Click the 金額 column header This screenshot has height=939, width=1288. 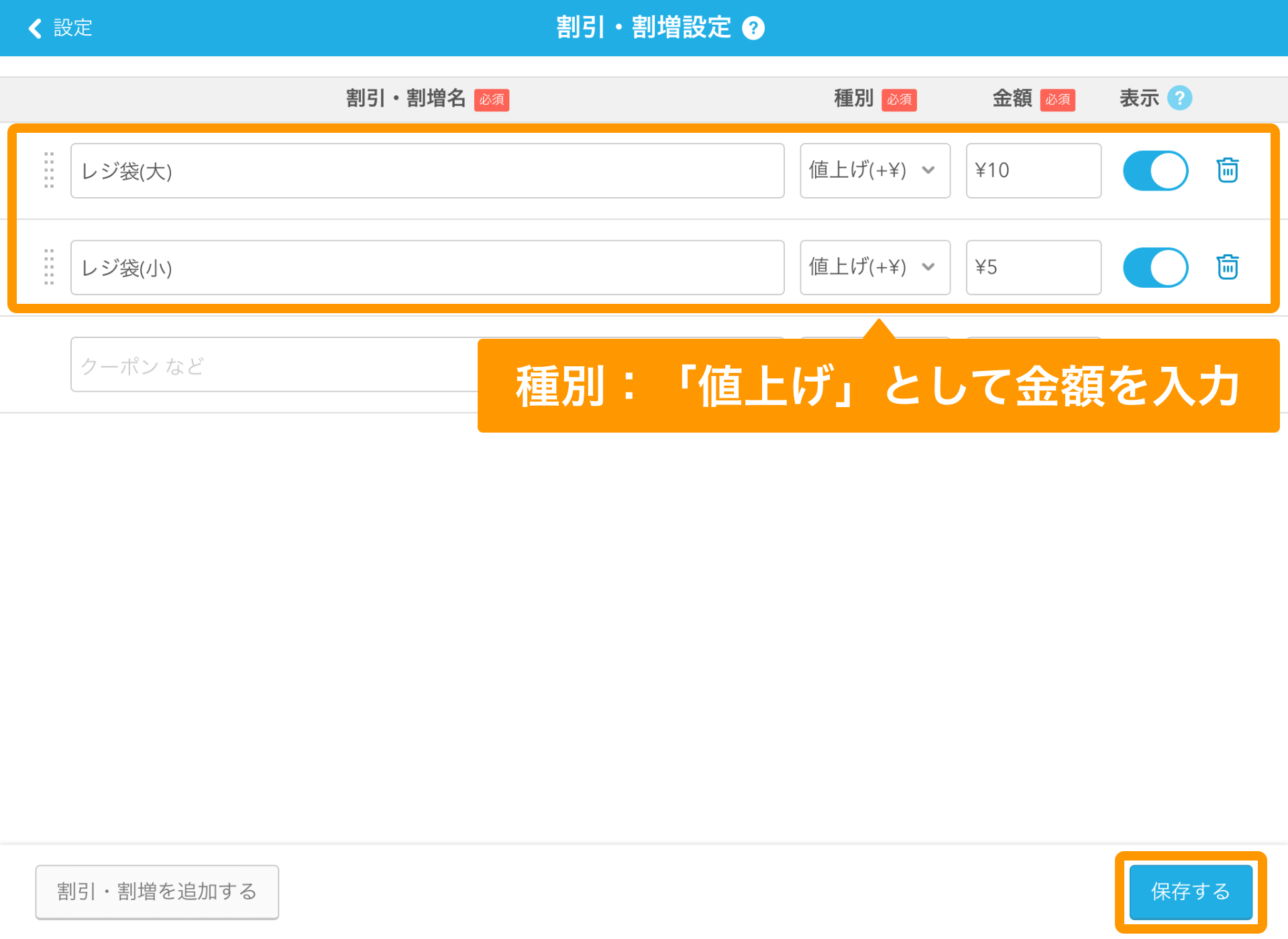click(1012, 99)
